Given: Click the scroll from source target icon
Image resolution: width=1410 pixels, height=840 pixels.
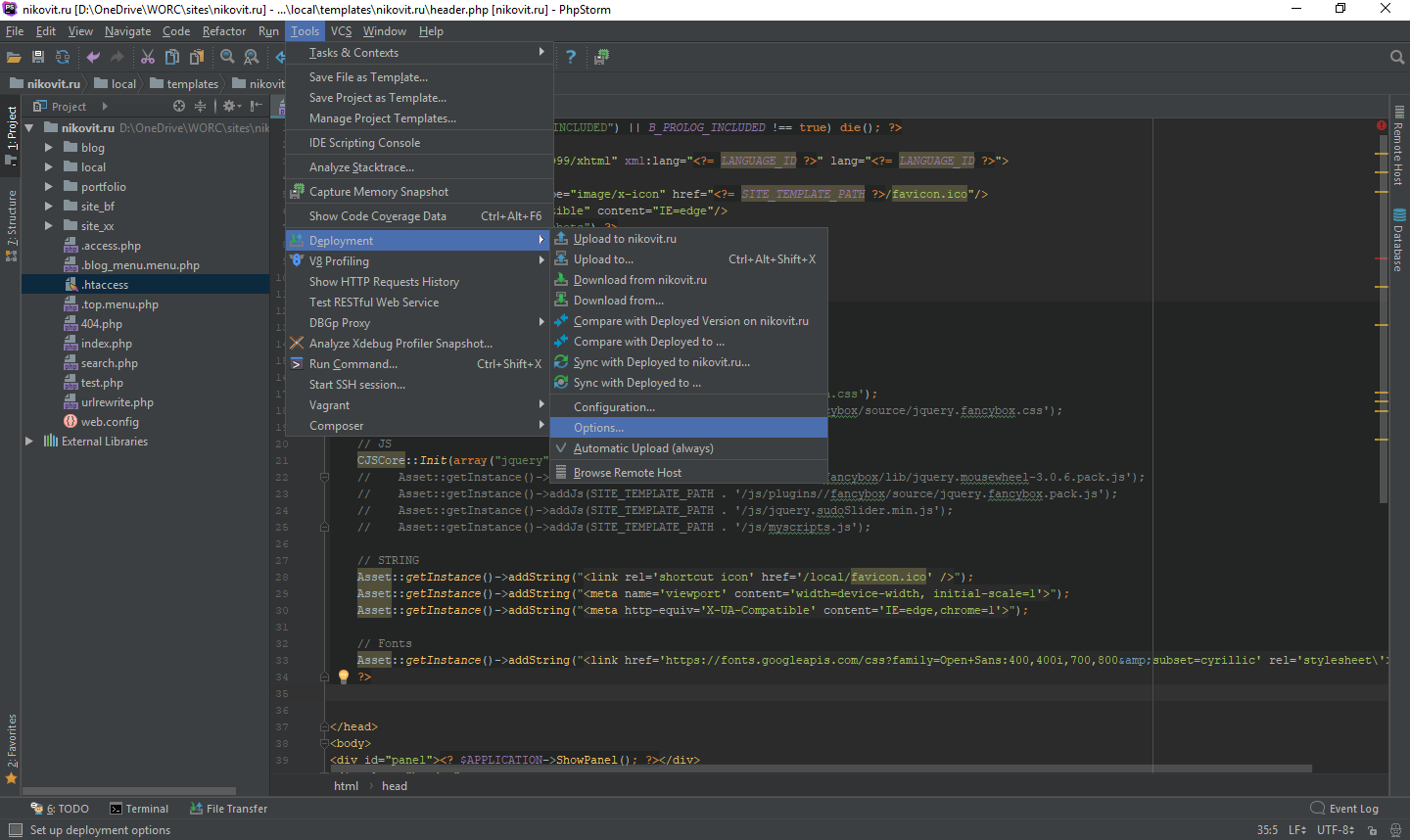Looking at the screenshot, I should click(178, 106).
